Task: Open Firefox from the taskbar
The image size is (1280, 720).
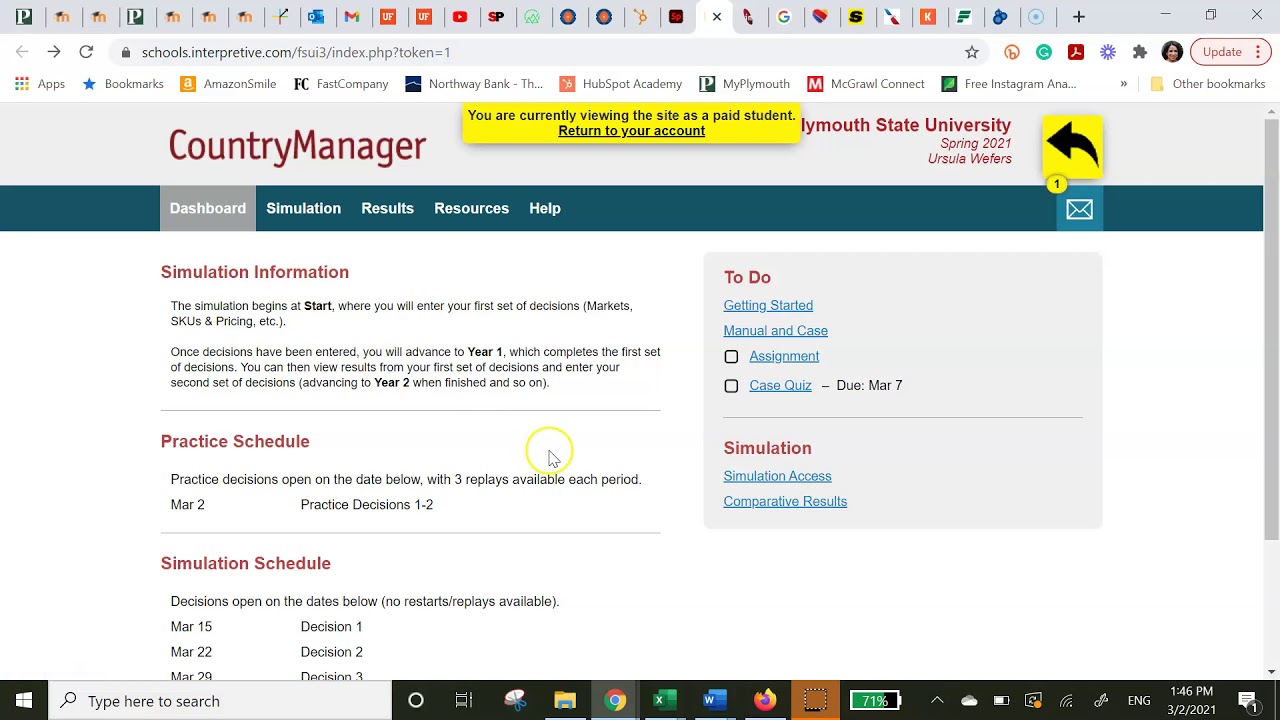Action: 765,700
